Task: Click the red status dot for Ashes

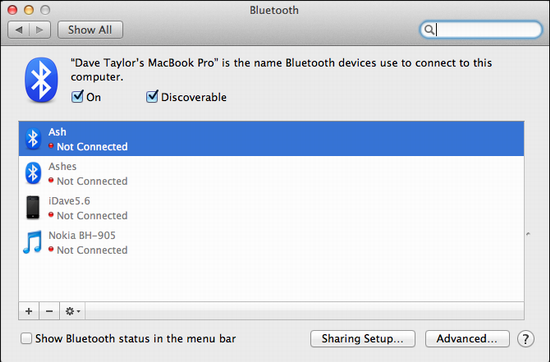Action: (x=51, y=180)
